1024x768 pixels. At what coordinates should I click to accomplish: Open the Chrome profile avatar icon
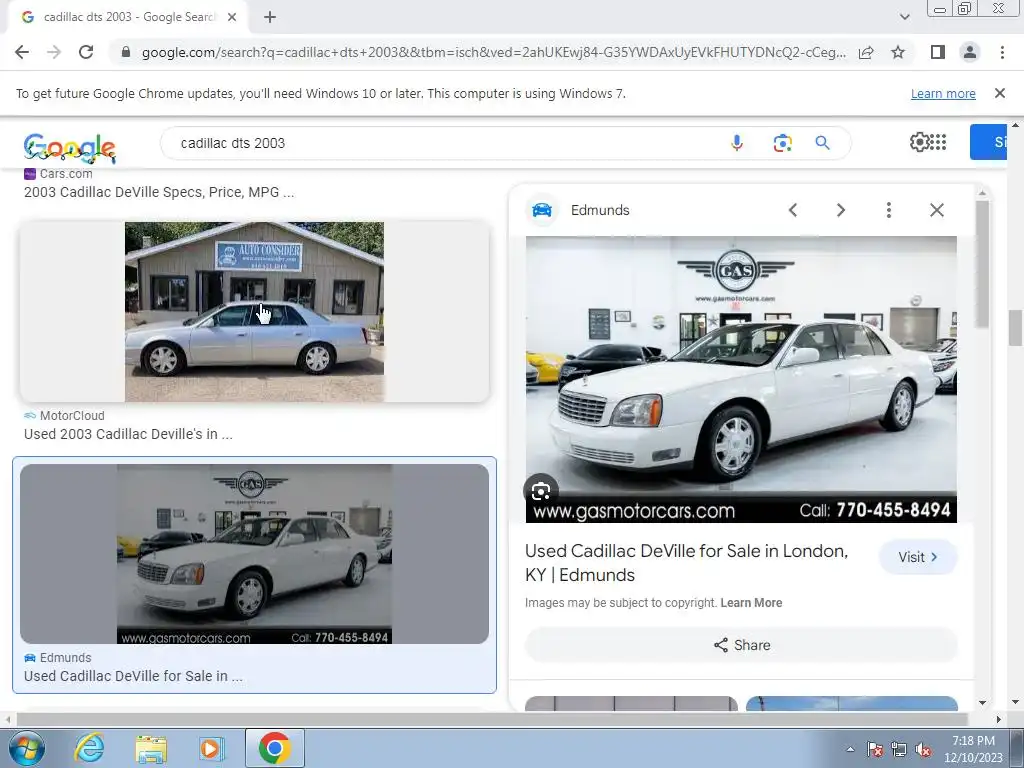[970, 52]
